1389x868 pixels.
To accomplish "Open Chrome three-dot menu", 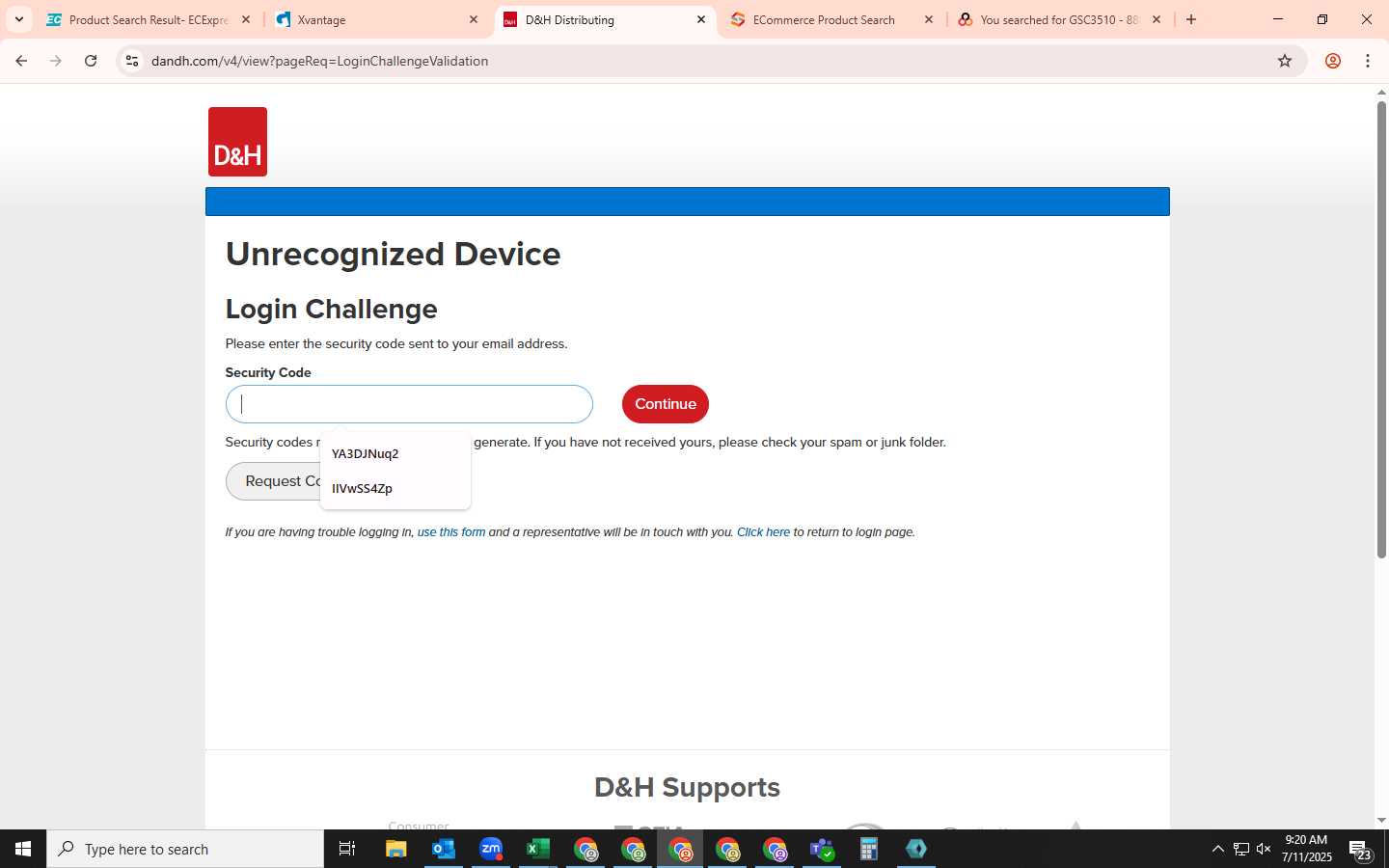I will (1368, 61).
